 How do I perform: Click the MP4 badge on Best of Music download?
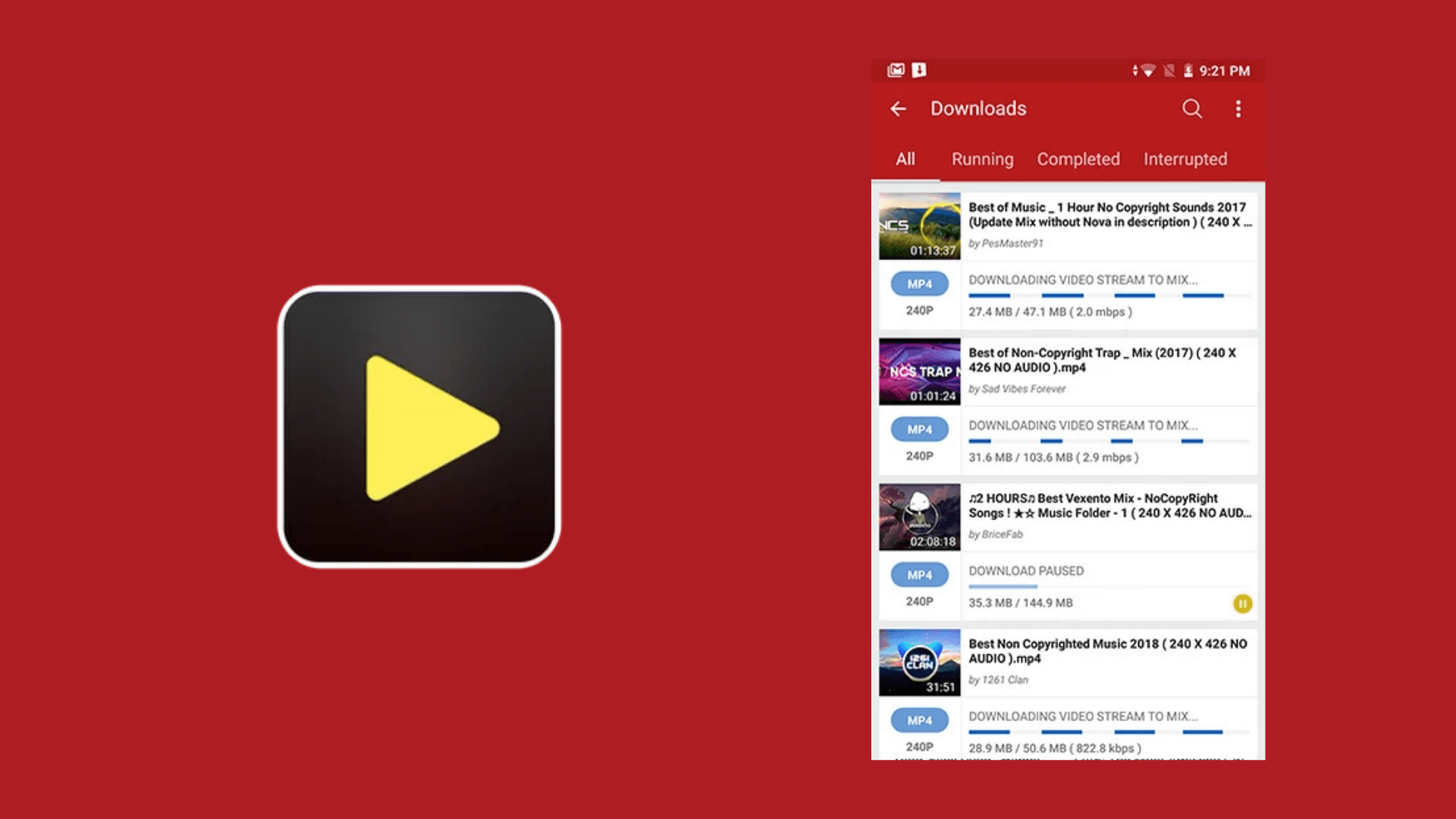(918, 284)
